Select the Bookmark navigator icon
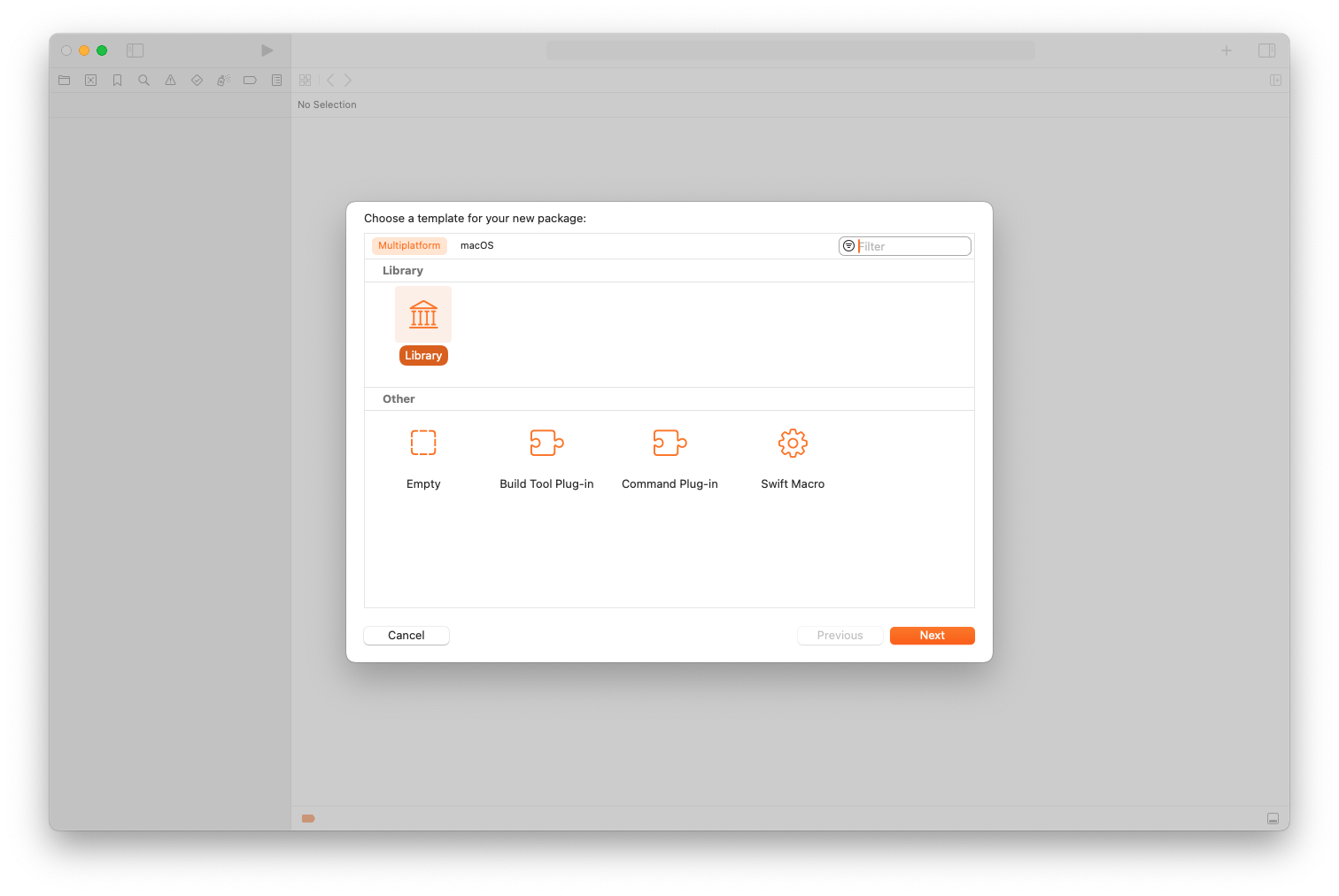Viewport: 1339px width, 896px height. click(117, 80)
